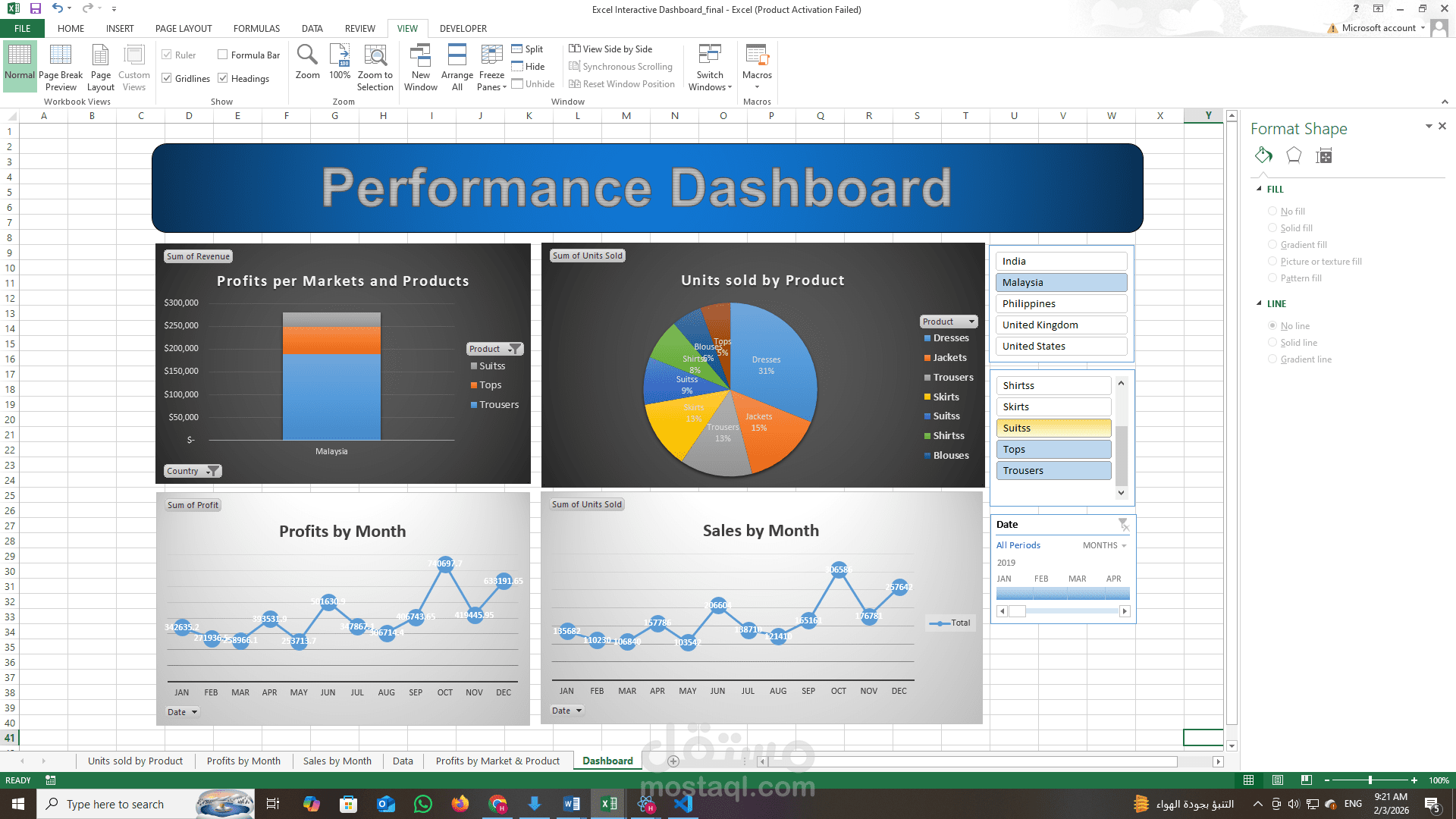Select the Solid fill radio option
The image size is (1456, 819).
(1272, 228)
